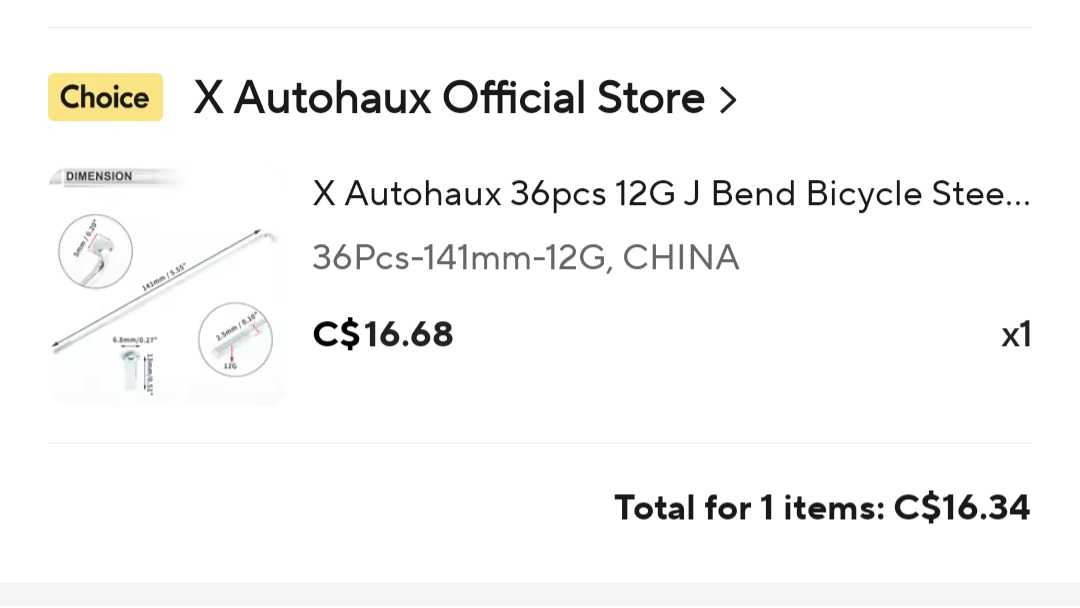
Task: Open the X Autohaux 36pcs 12G product title
Action: click(x=660, y=194)
